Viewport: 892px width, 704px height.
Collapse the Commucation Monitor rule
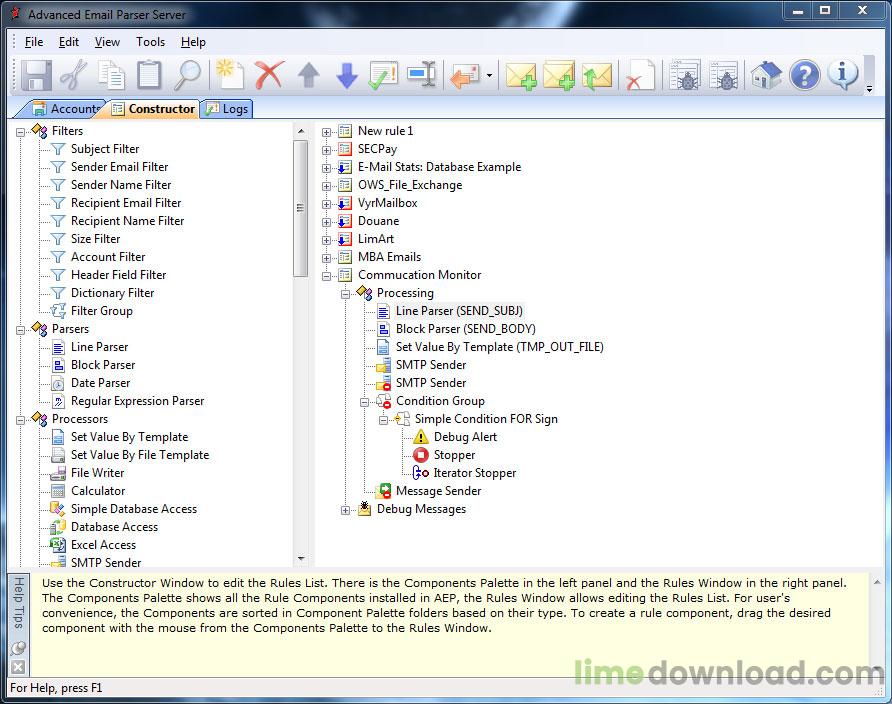click(x=327, y=276)
